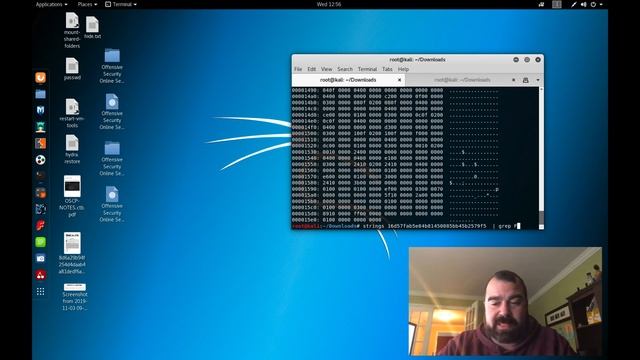Open the terminal tab list dropdown arrow
Screen dimensions: 640x360
(x=538, y=80)
